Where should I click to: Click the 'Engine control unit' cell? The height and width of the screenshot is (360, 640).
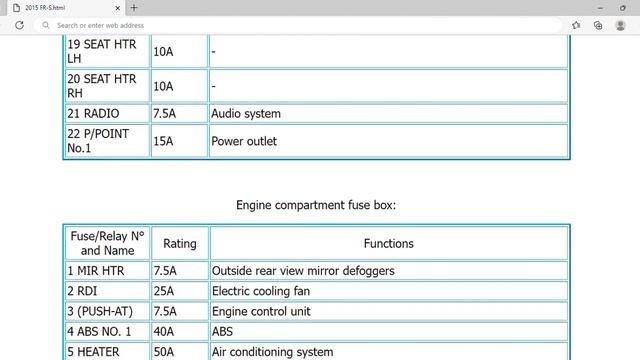tap(388, 311)
